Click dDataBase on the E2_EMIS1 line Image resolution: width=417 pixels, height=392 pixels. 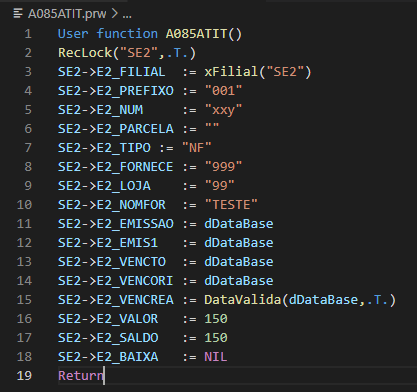[239, 243]
